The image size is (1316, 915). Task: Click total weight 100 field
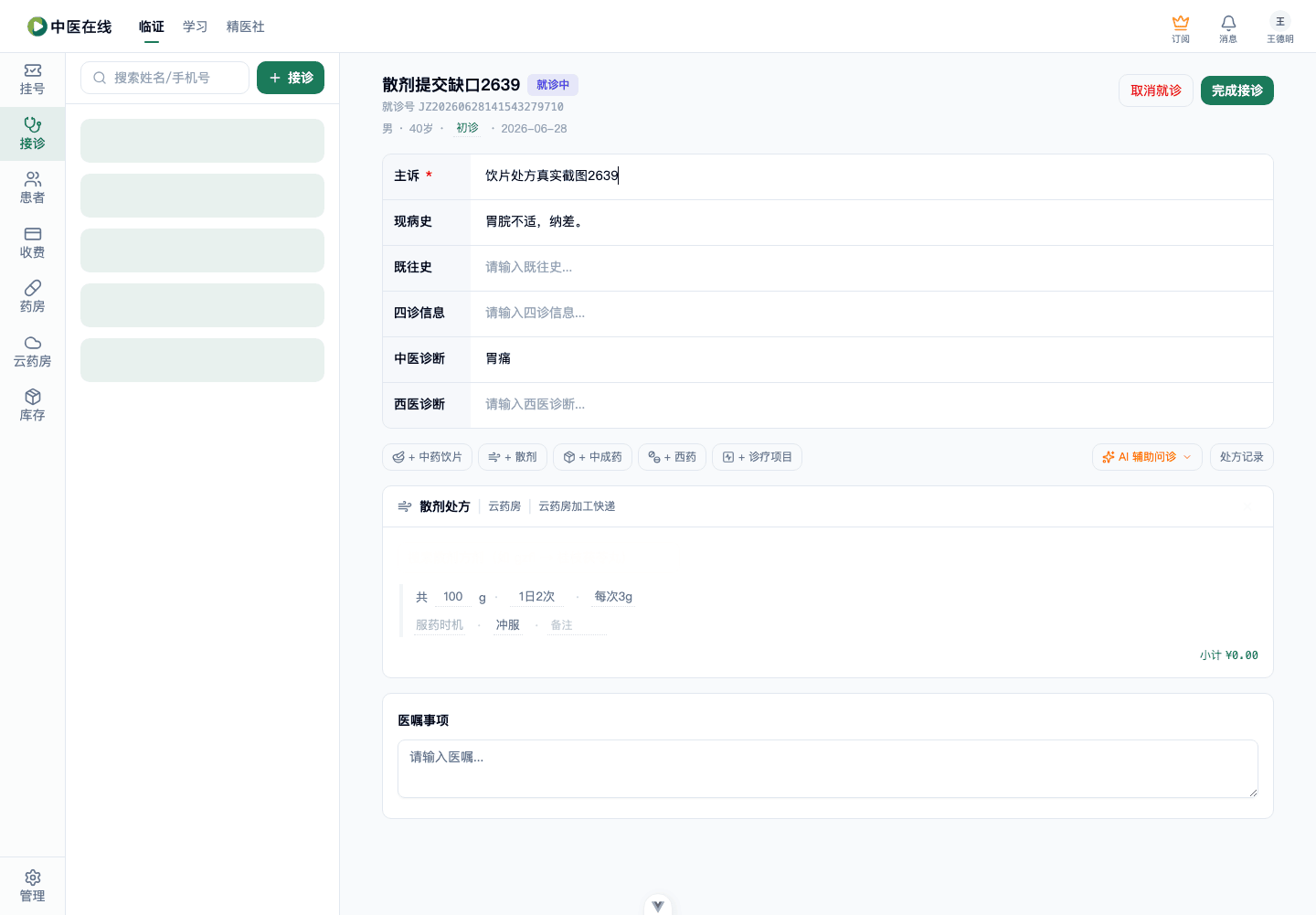click(453, 597)
